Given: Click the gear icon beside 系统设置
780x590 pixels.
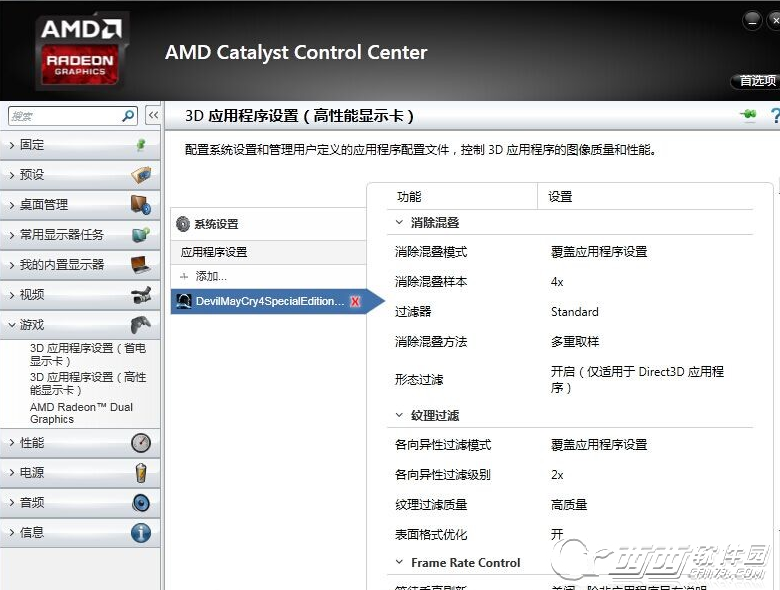Looking at the screenshot, I should 183,224.
